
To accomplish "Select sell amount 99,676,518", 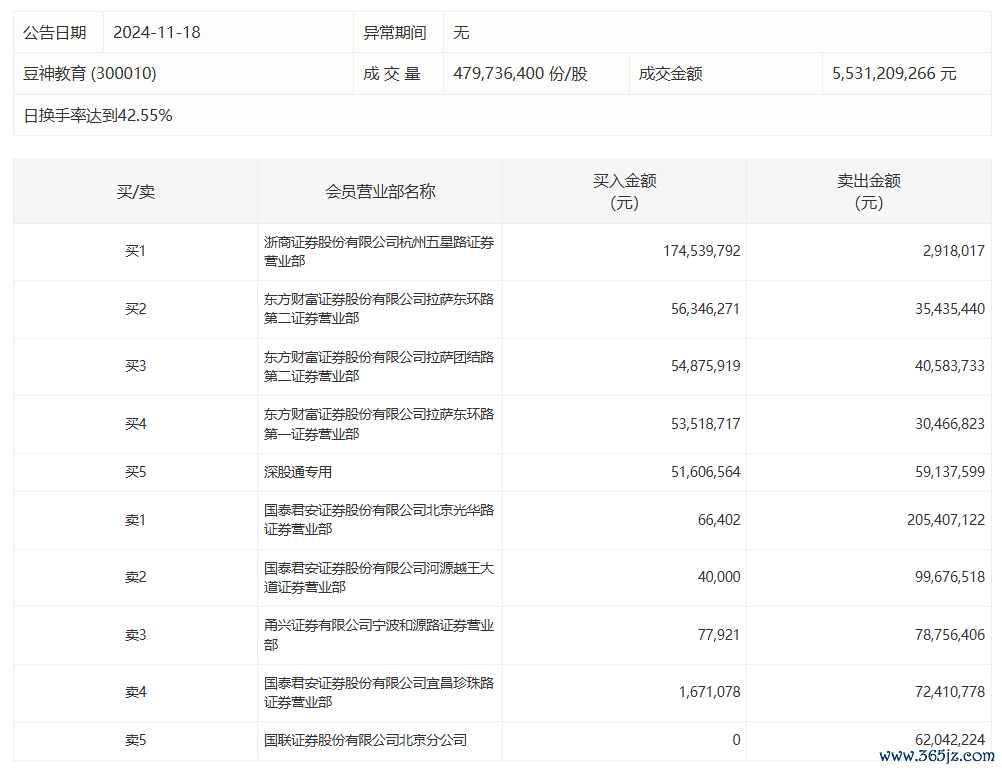I will coord(950,577).
